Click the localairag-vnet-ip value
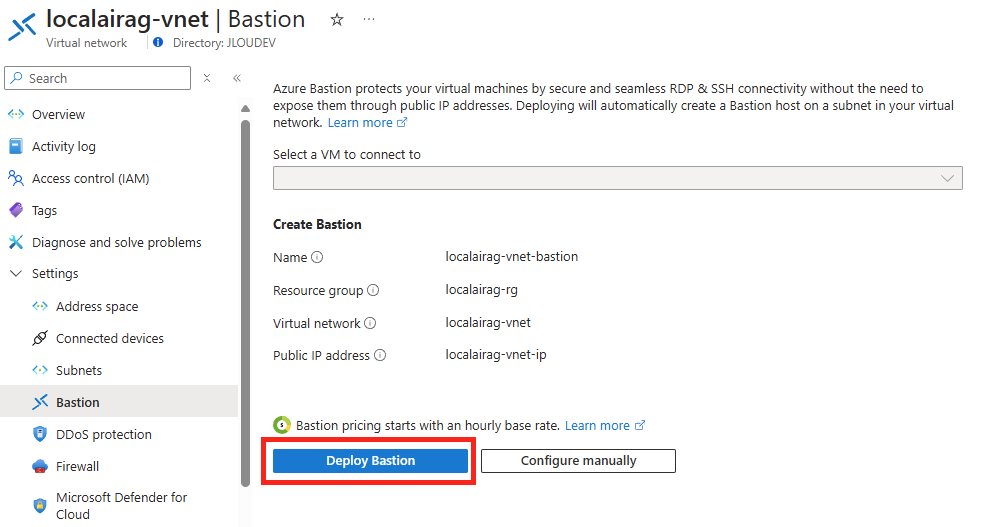Image resolution: width=981 pixels, height=527 pixels. coord(496,355)
